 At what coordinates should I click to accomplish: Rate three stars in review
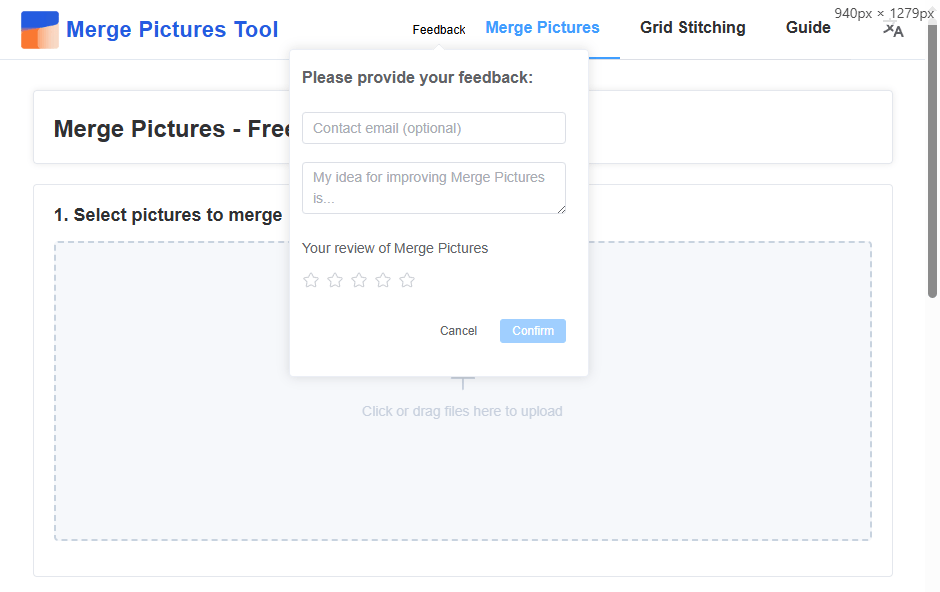point(358,280)
